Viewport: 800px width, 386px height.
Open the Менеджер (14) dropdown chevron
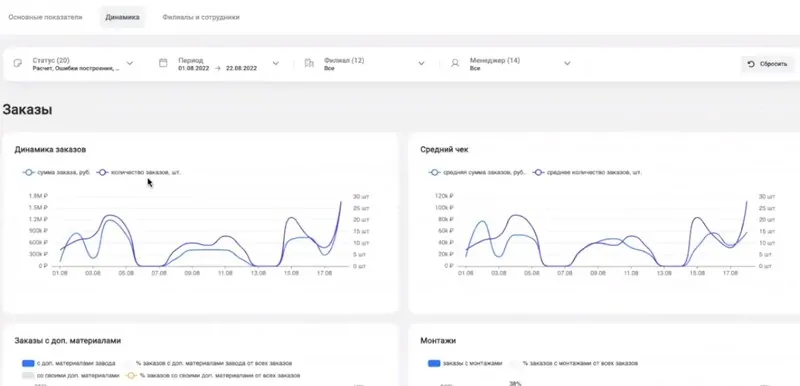pos(567,63)
